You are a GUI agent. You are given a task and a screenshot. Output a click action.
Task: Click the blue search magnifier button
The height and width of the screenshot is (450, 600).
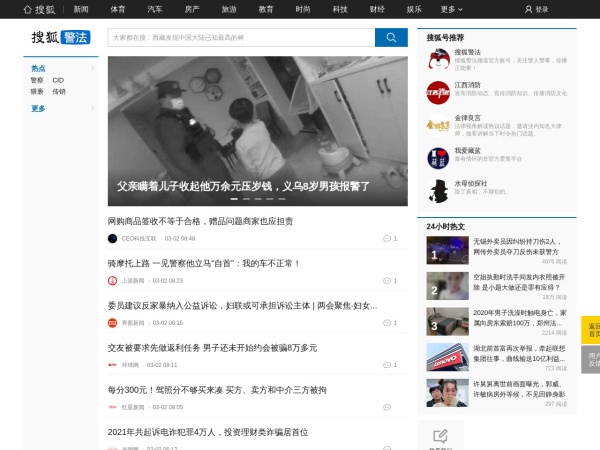pyautogui.click(x=391, y=38)
